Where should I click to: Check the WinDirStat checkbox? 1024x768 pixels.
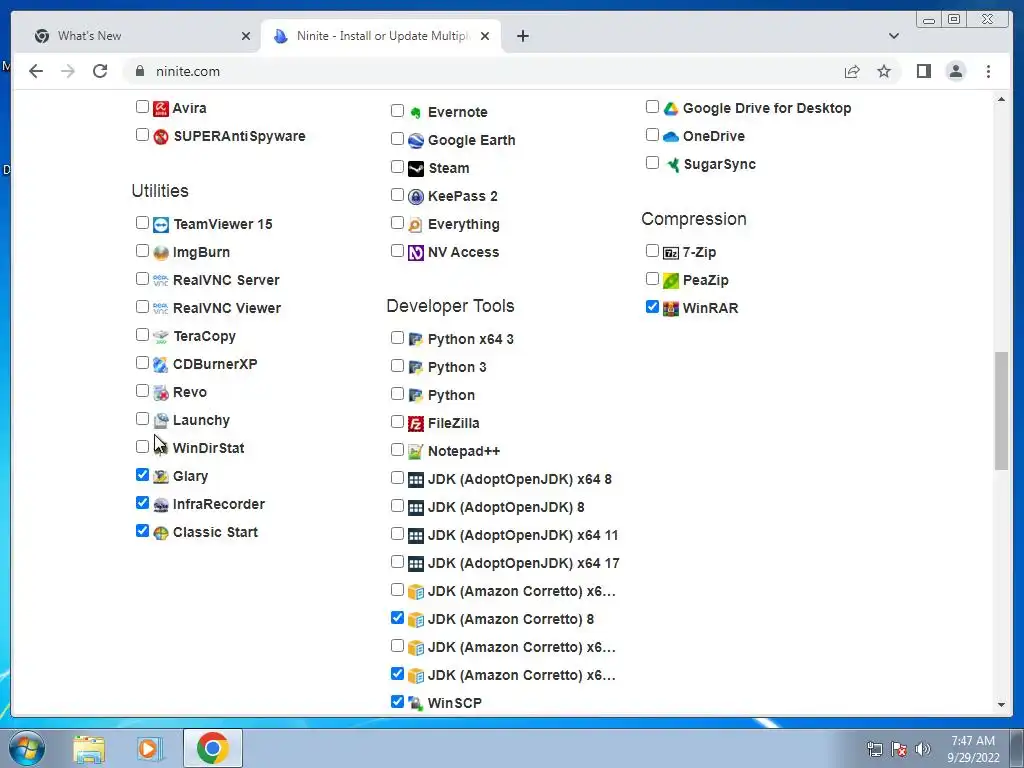click(142, 446)
